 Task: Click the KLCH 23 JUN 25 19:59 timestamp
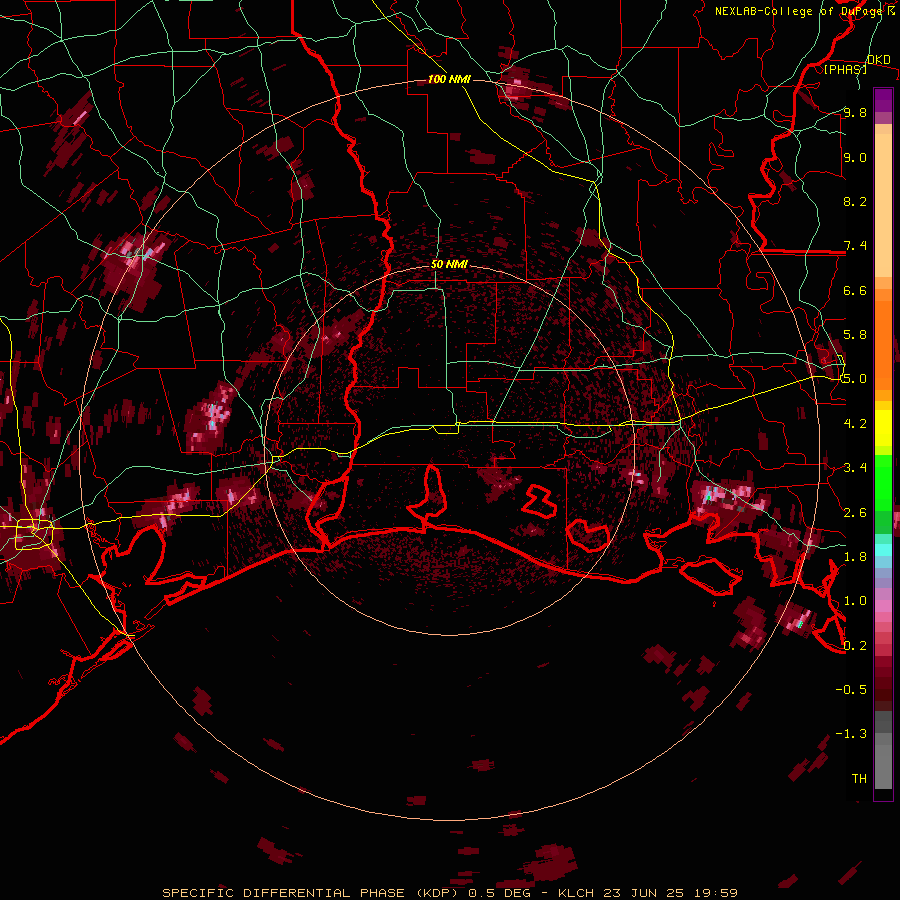(649, 893)
